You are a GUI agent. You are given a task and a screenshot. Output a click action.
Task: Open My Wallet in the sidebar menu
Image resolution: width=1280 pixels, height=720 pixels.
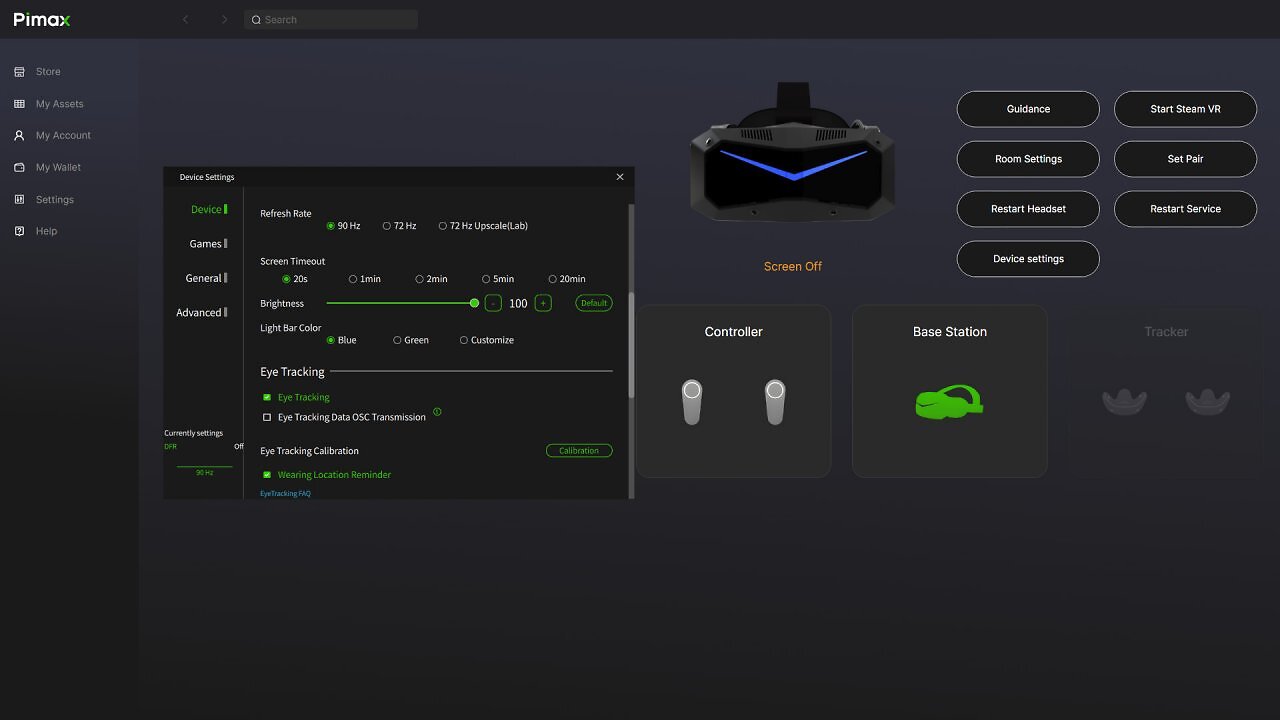pos(59,167)
